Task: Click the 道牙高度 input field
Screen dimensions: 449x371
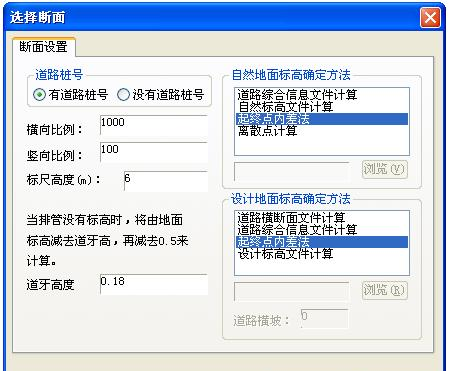Action: [154, 284]
